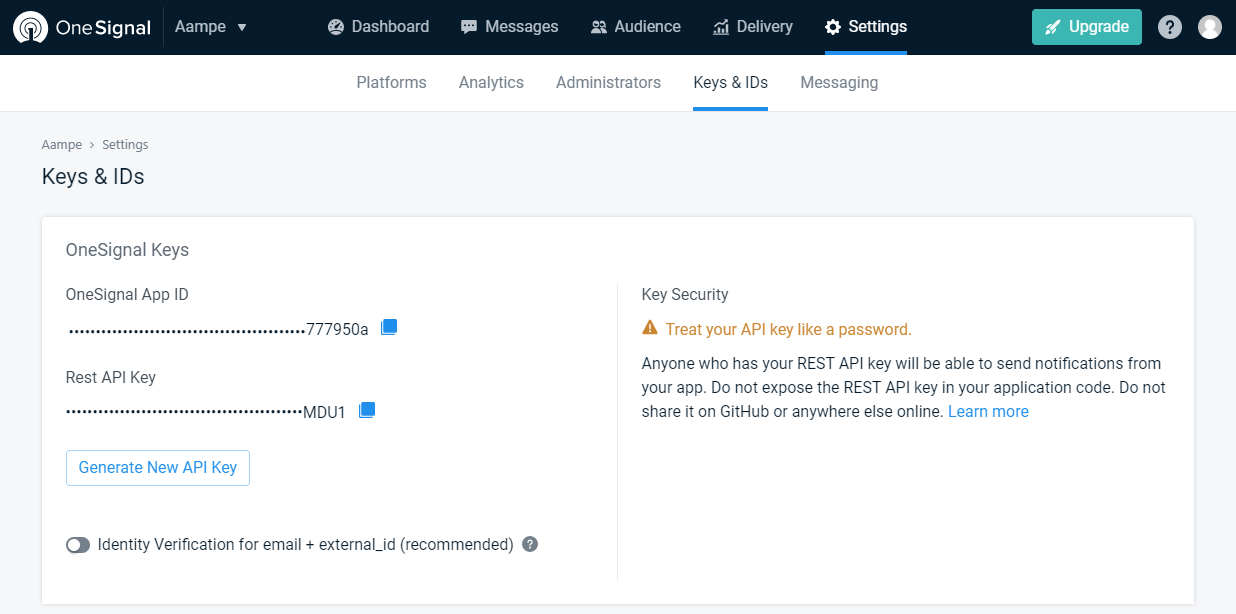Click 'Treat your API key like a password' text
The height and width of the screenshot is (614, 1236).
click(x=788, y=330)
